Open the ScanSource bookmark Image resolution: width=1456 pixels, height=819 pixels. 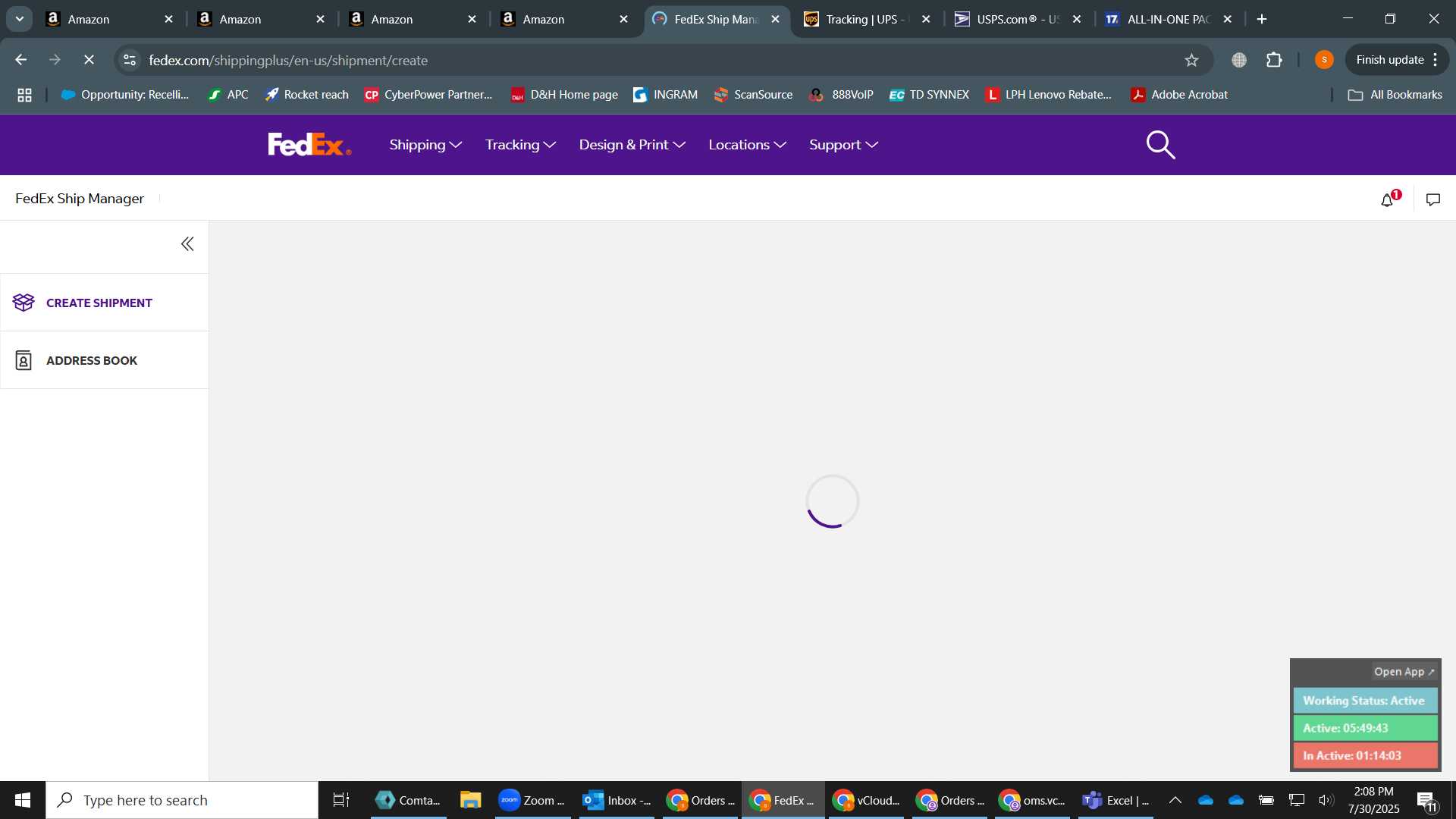[753, 95]
